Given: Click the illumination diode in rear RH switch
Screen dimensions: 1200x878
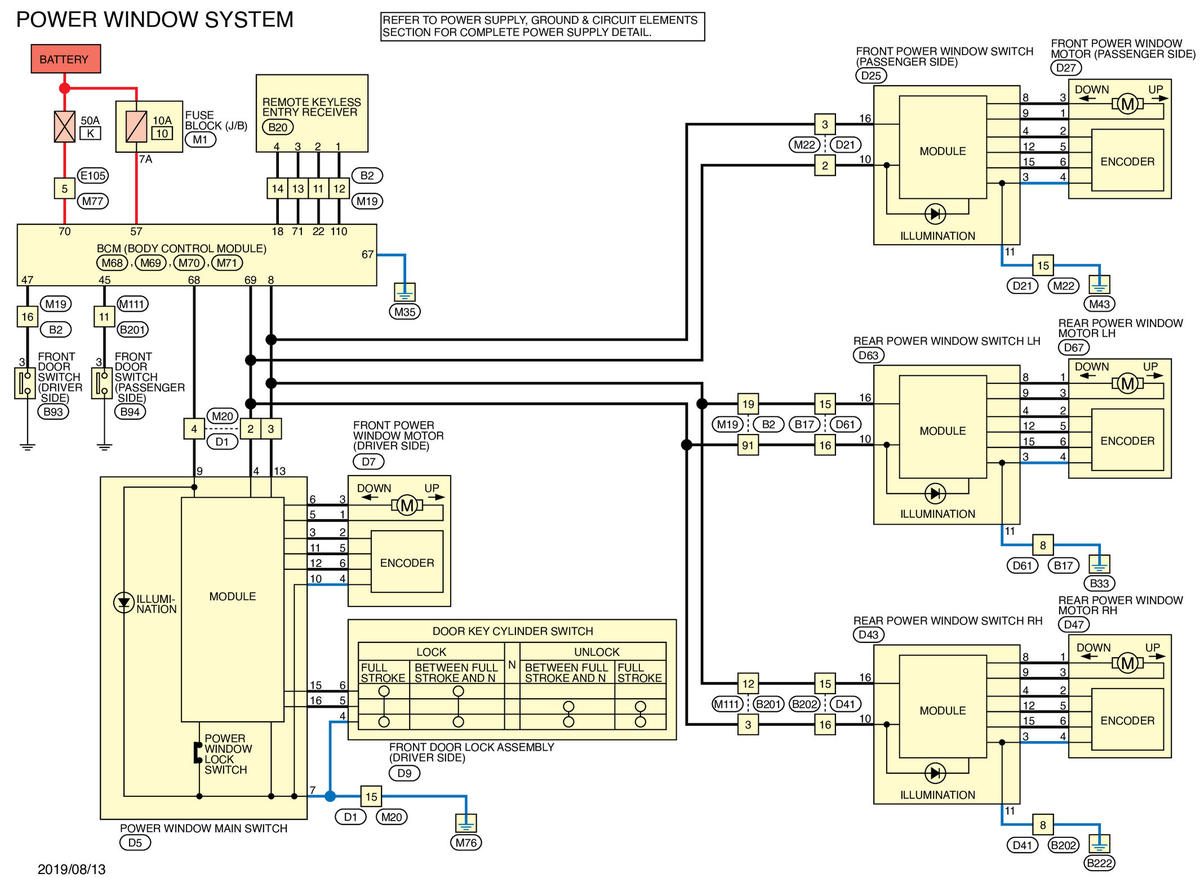Looking at the screenshot, I should click(935, 772).
